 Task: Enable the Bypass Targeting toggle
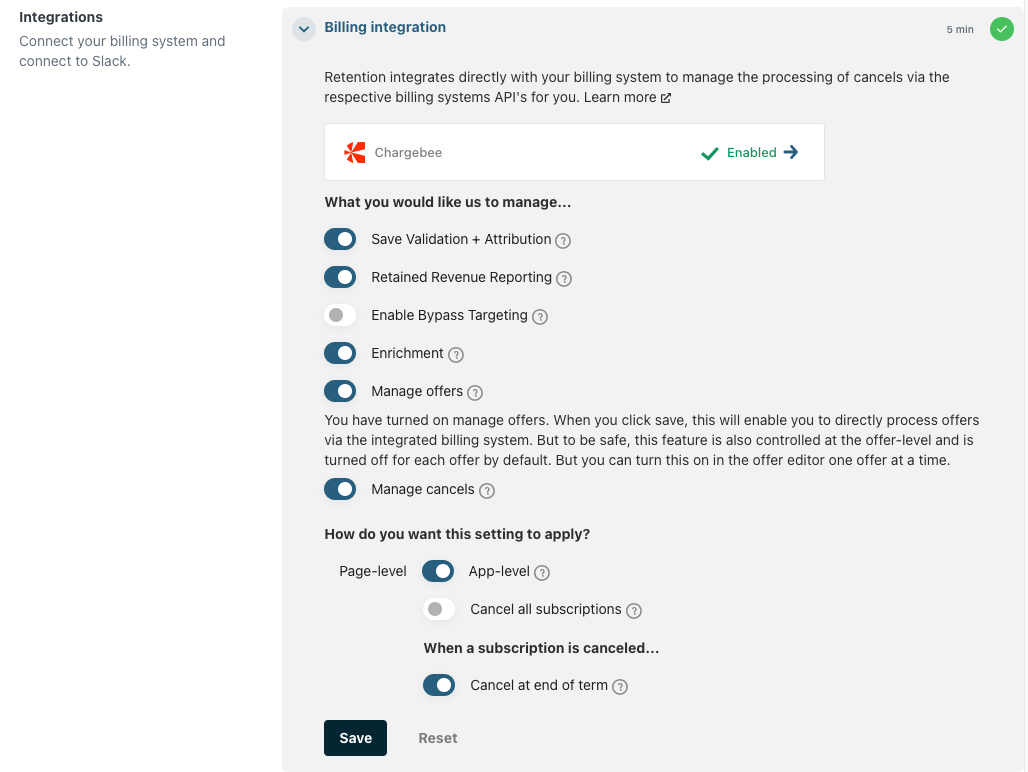pos(340,315)
